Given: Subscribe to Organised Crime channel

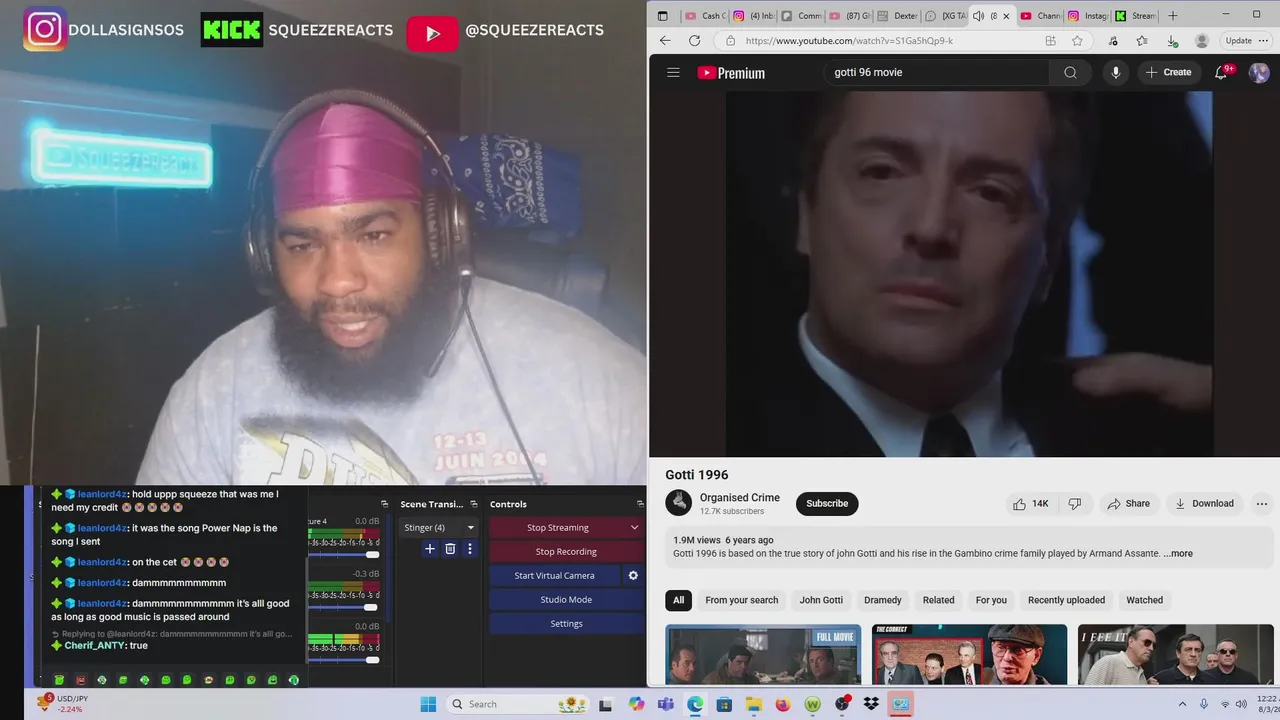Looking at the screenshot, I should click(x=827, y=504).
